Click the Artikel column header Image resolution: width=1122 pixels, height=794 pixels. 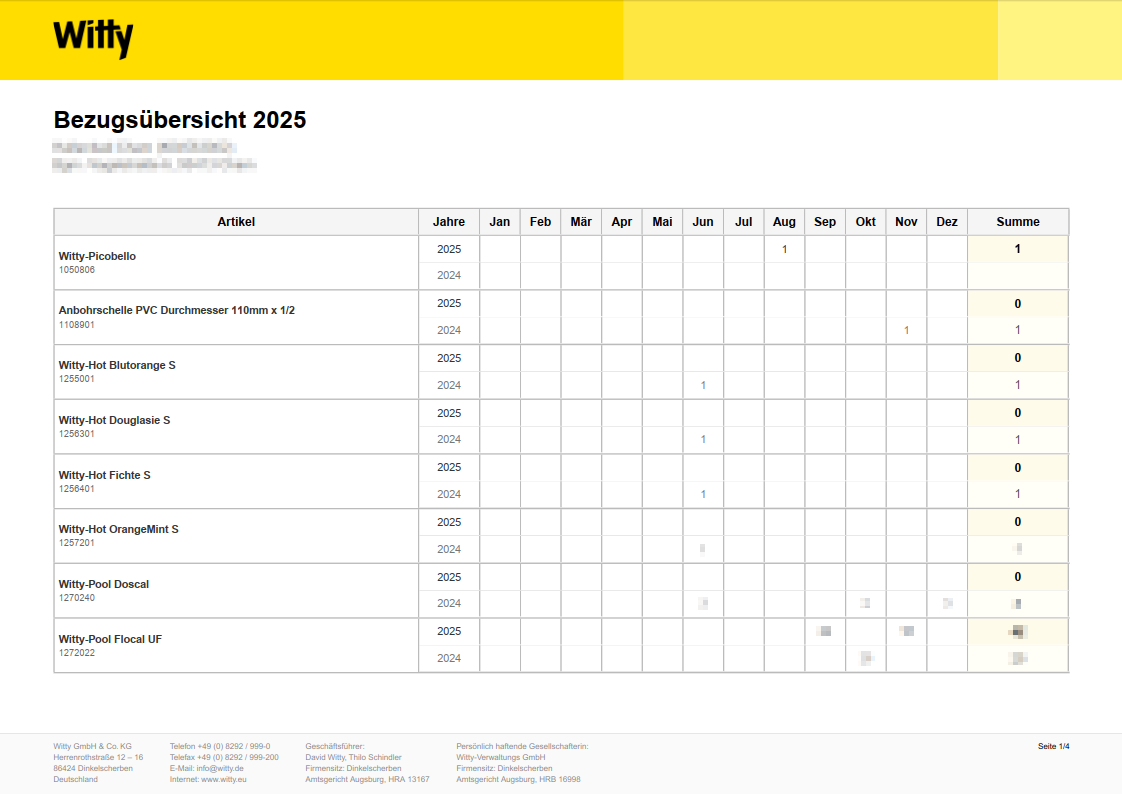[236, 222]
